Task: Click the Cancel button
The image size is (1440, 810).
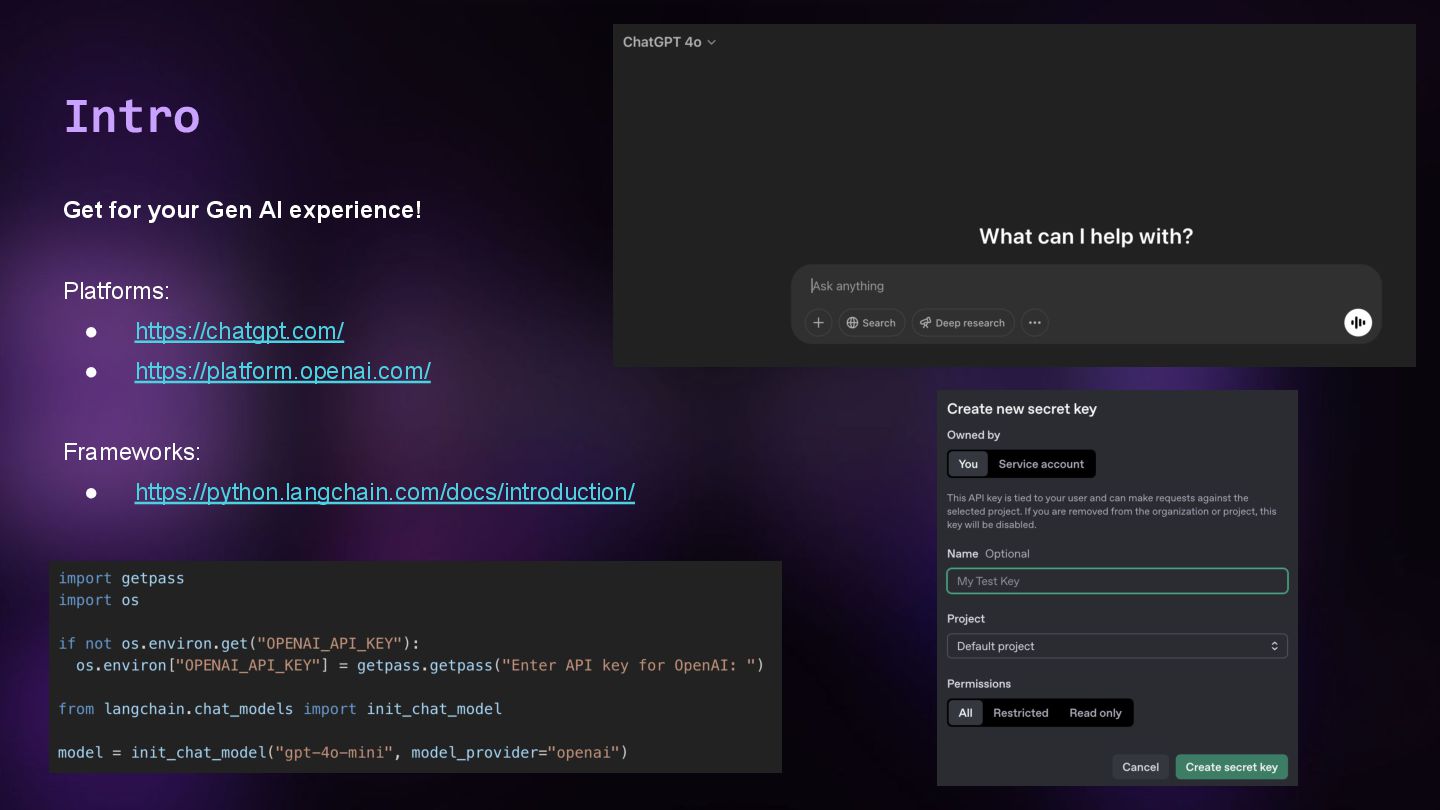Action: 1140,767
